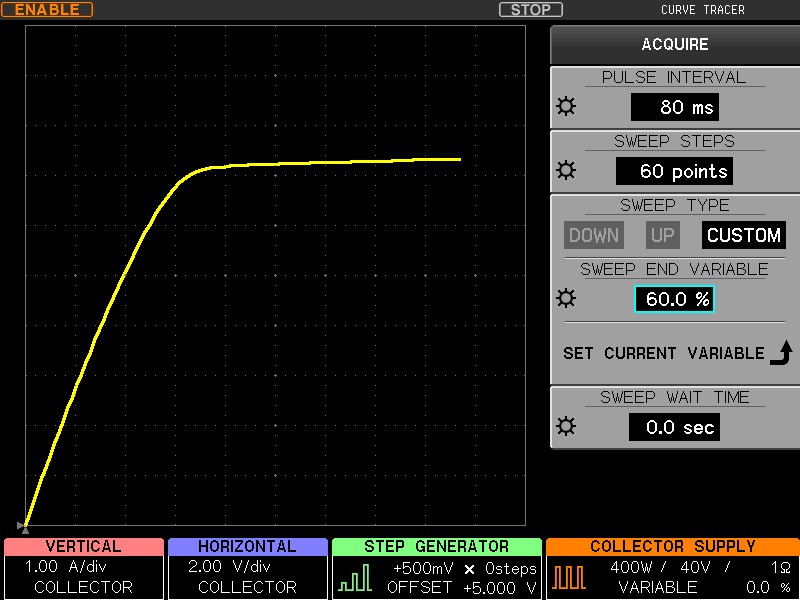Select the 60.0 % sweep end variable field
The image size is (800, 600).
pos(674,299)
